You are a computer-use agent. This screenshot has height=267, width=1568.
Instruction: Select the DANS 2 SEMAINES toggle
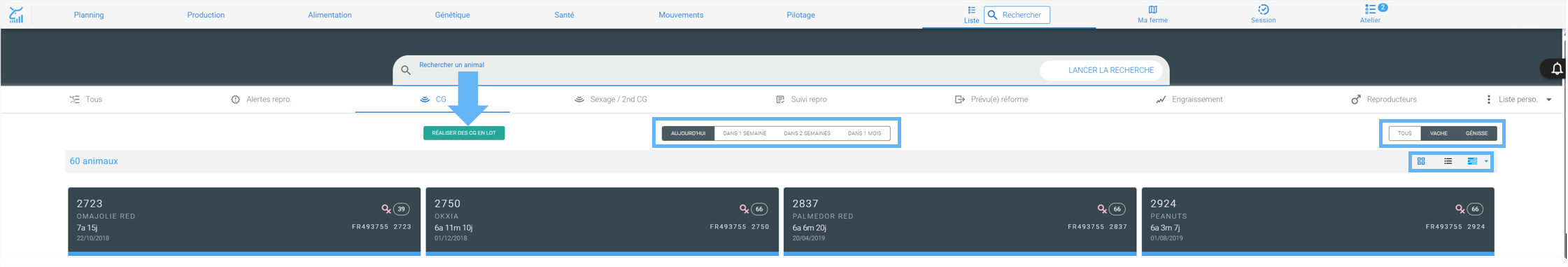[807, 133]
